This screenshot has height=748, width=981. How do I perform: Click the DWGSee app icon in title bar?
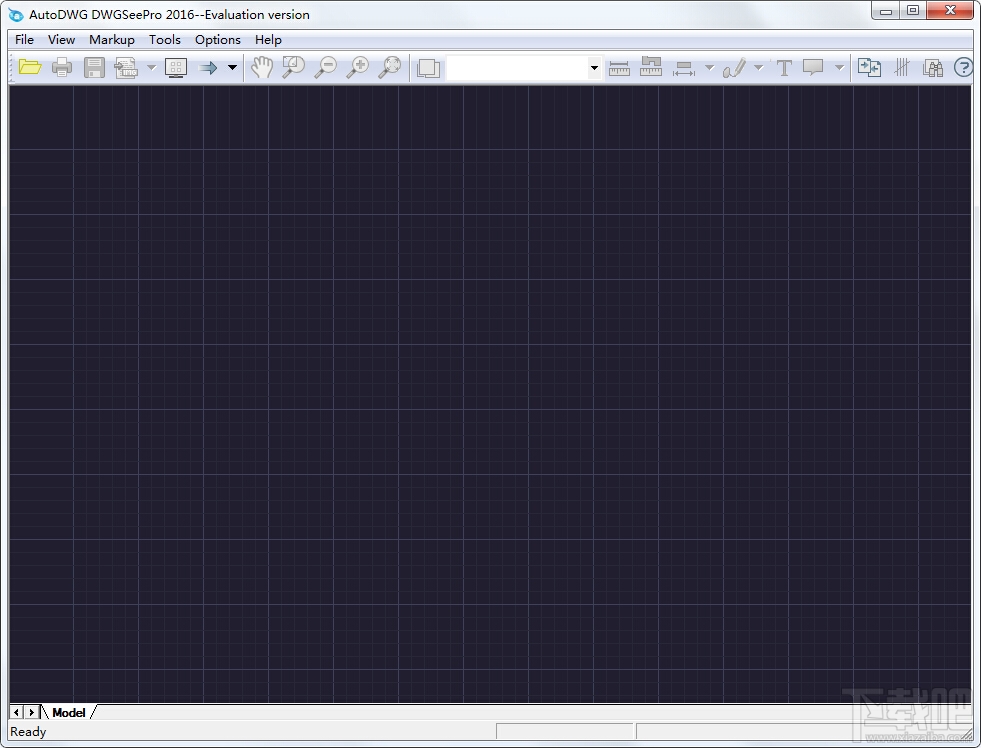[x=16, y=14]
